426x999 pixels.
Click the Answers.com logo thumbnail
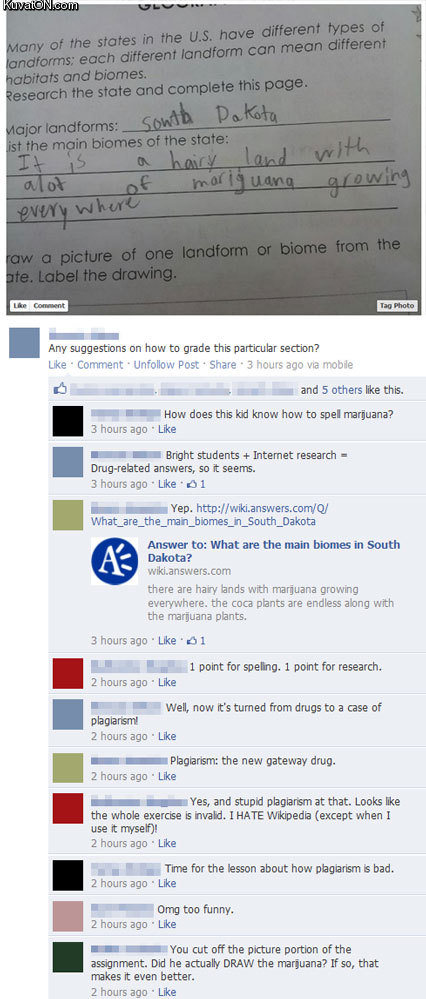click(x=115, y=561)
